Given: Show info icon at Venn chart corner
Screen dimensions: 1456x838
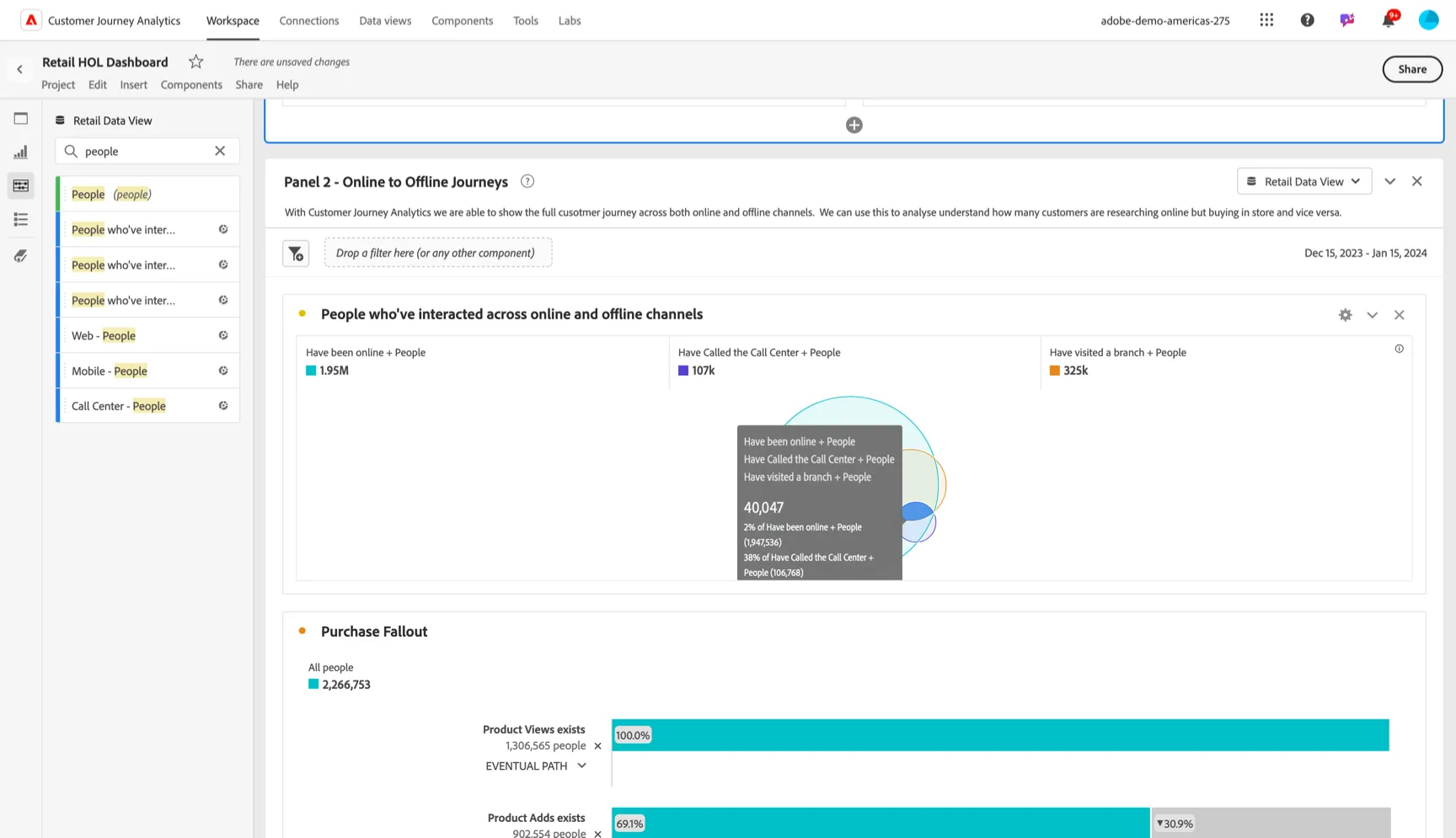Looking at the screenshot, I should [1399, 349].
